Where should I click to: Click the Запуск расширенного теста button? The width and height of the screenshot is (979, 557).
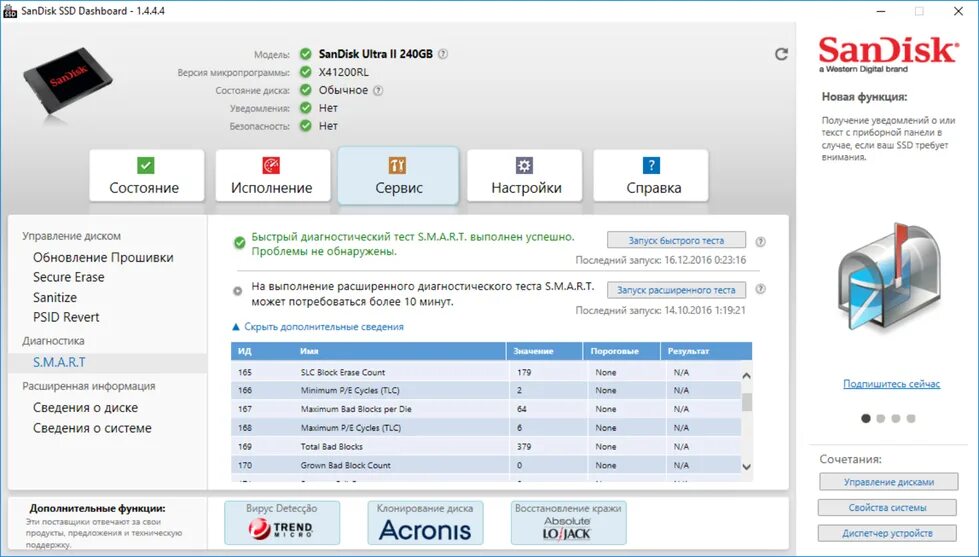pyautogui.click(x=676, y=290)
